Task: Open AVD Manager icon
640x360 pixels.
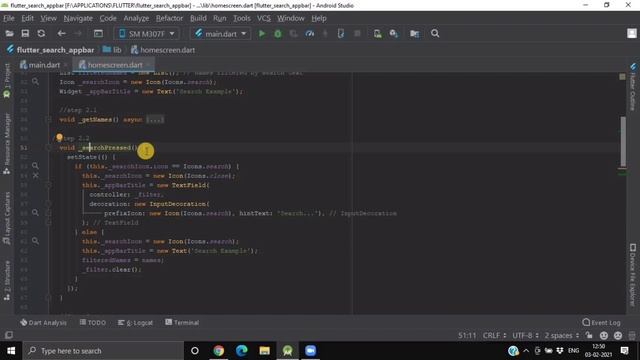Action: 378,33
